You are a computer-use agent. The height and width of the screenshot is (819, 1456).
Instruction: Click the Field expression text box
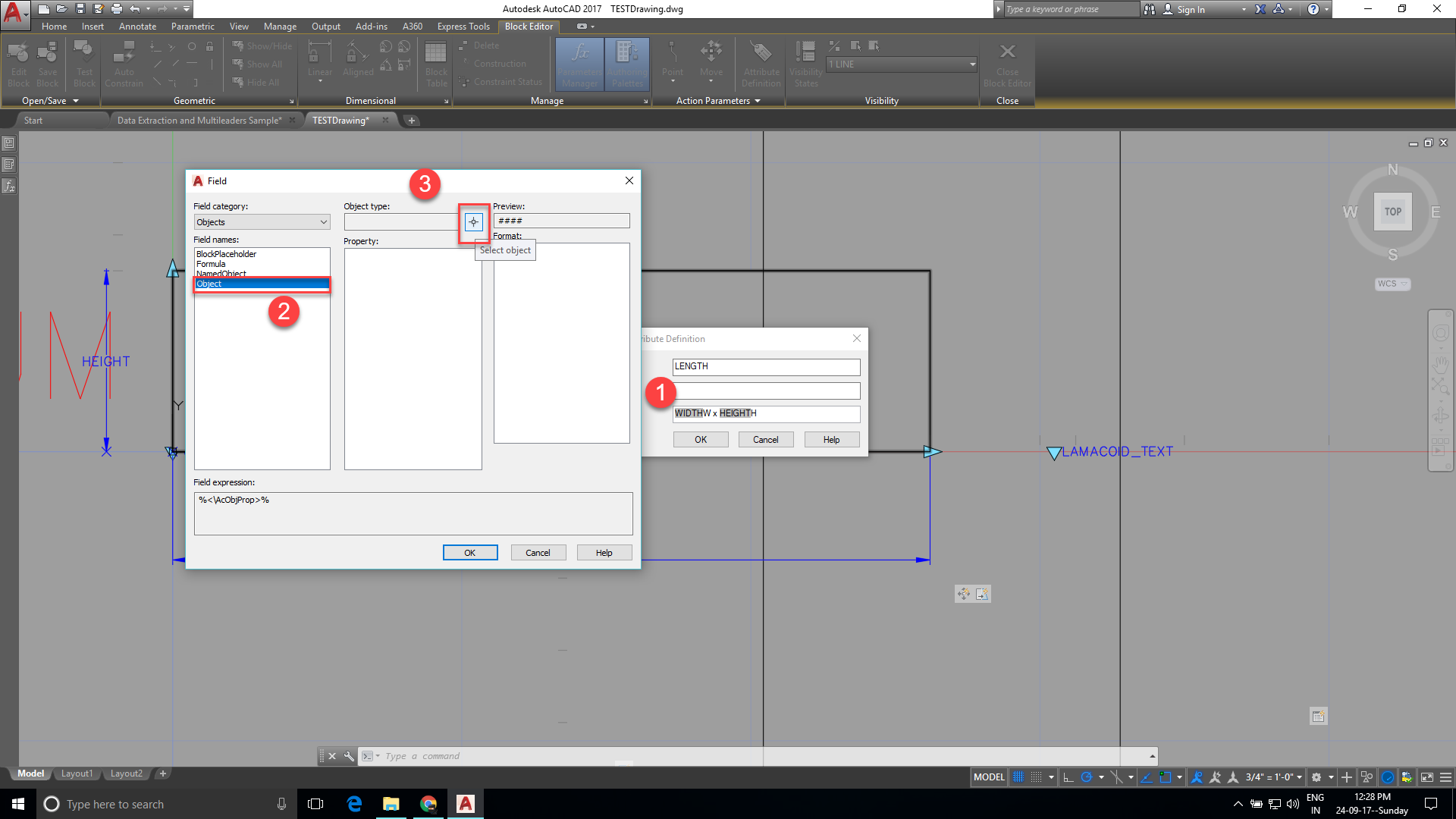(x=413, y=514)
